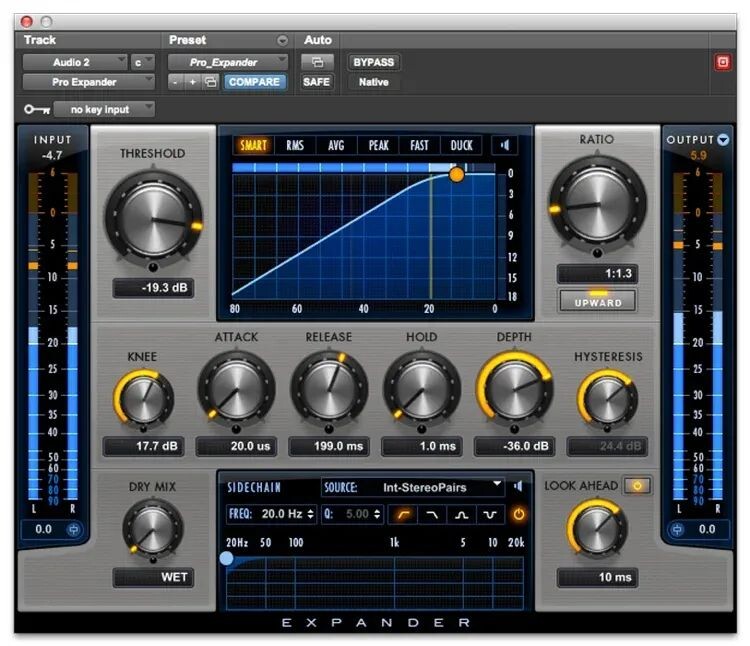Click the key input key icon
The image size is (750, 646).
click(37, 109)
